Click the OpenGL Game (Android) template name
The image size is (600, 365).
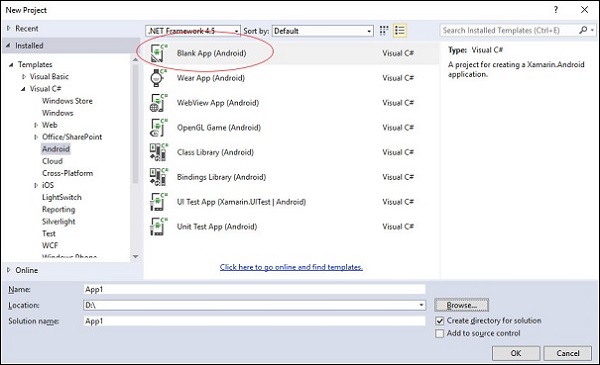[218, 127]
